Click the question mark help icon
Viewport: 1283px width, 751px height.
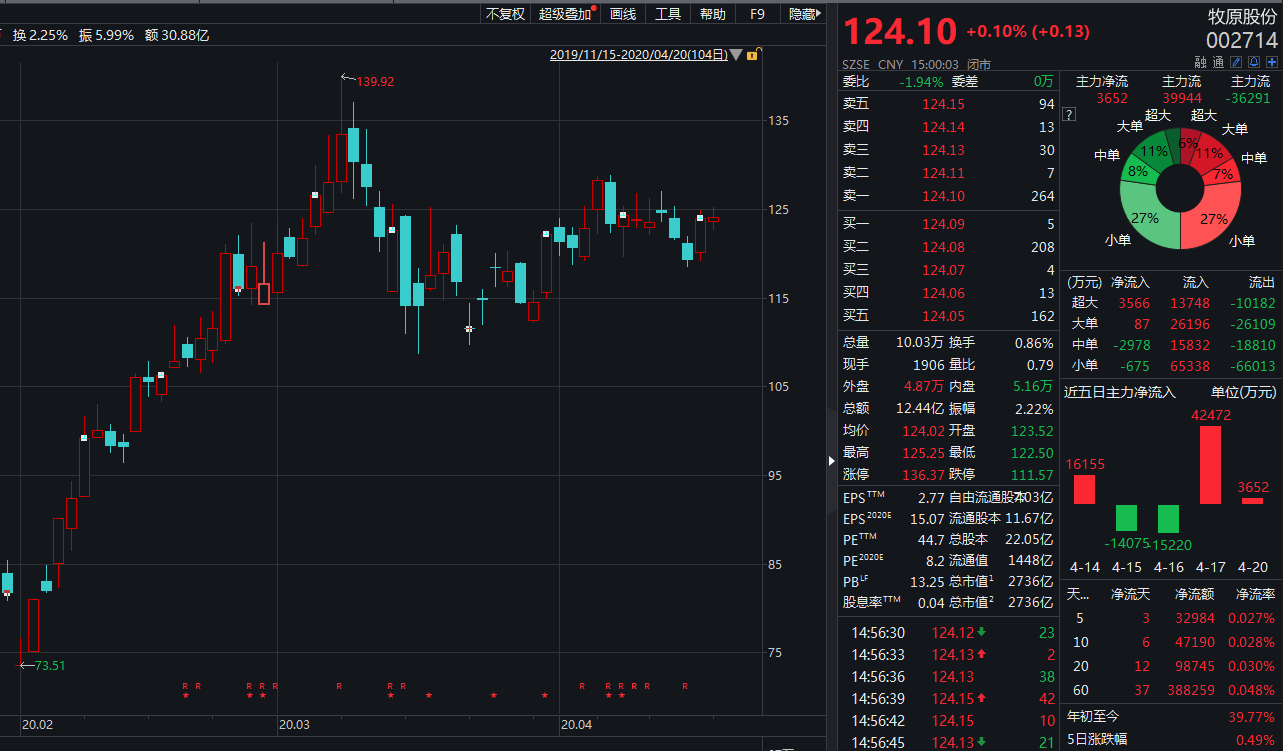pyautogui.click(x=1068, y=115)
